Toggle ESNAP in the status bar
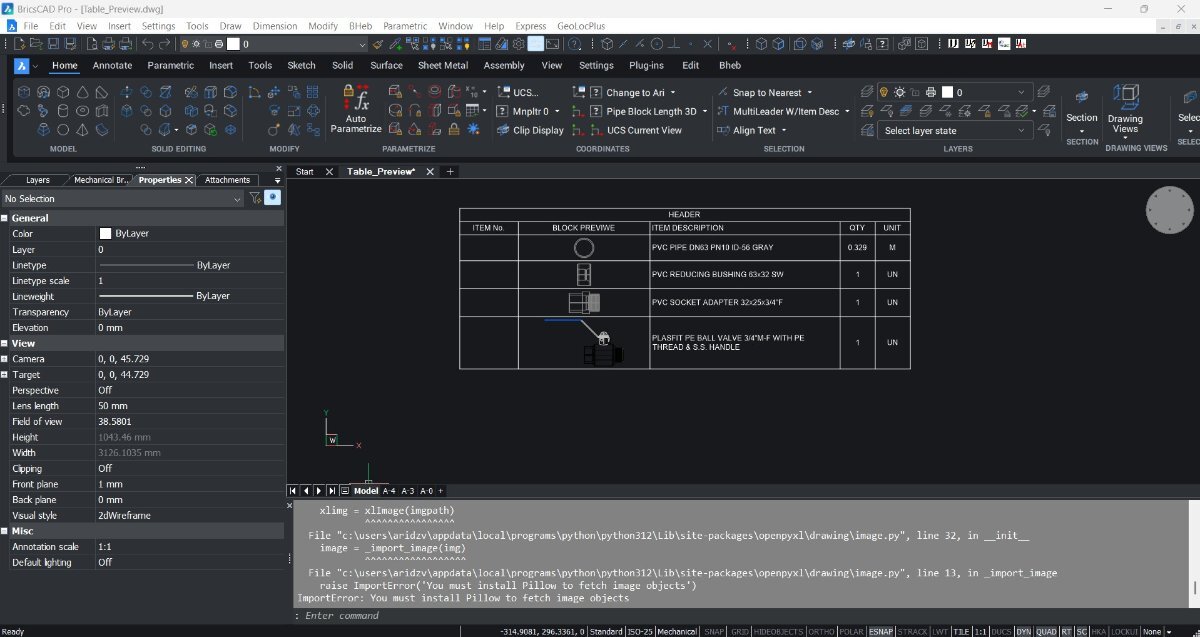Viewport: 1200px width, 637px height. [881, 631]
